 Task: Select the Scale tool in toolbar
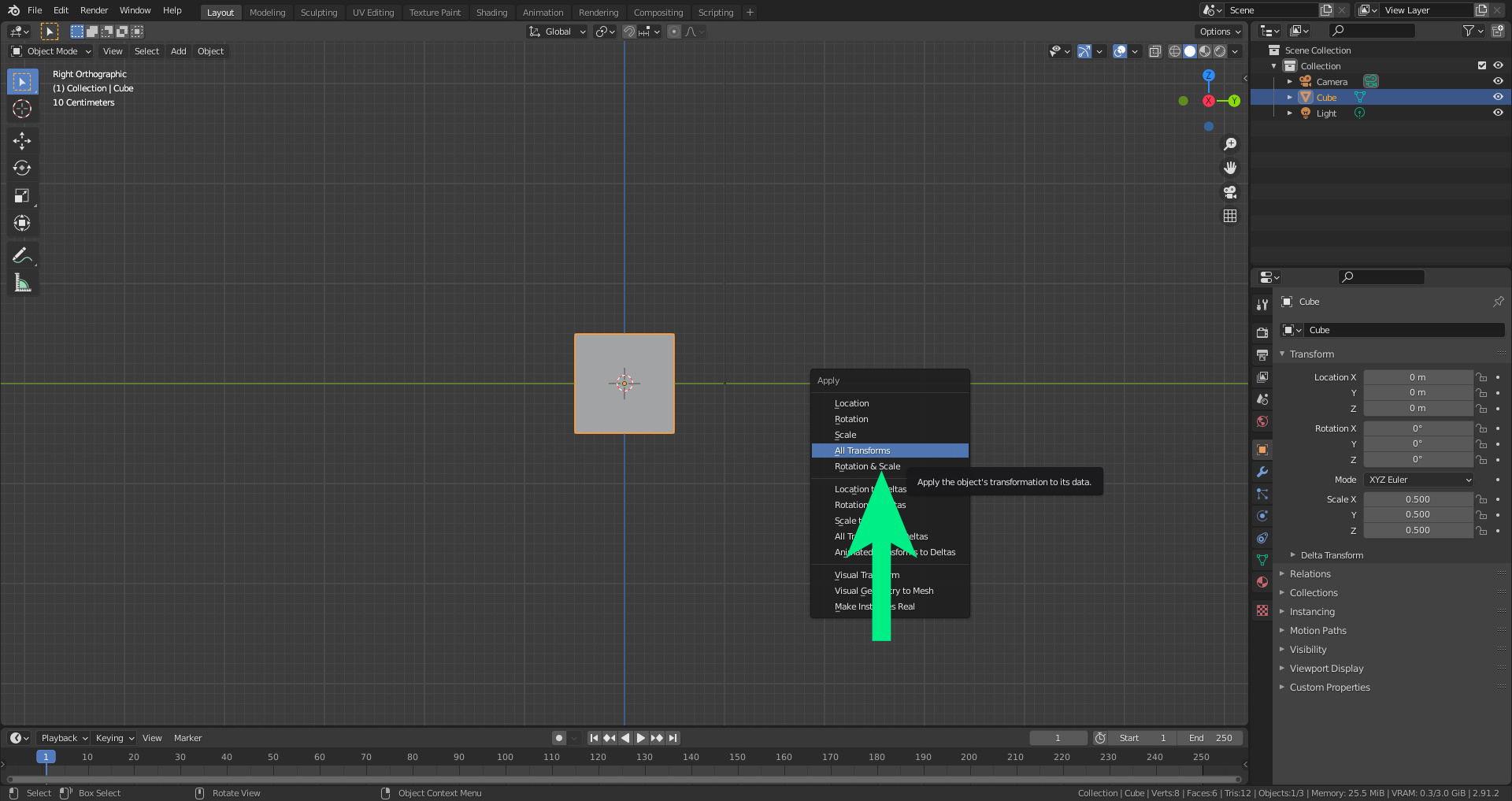pyautogui.click(x=22, y=195)
